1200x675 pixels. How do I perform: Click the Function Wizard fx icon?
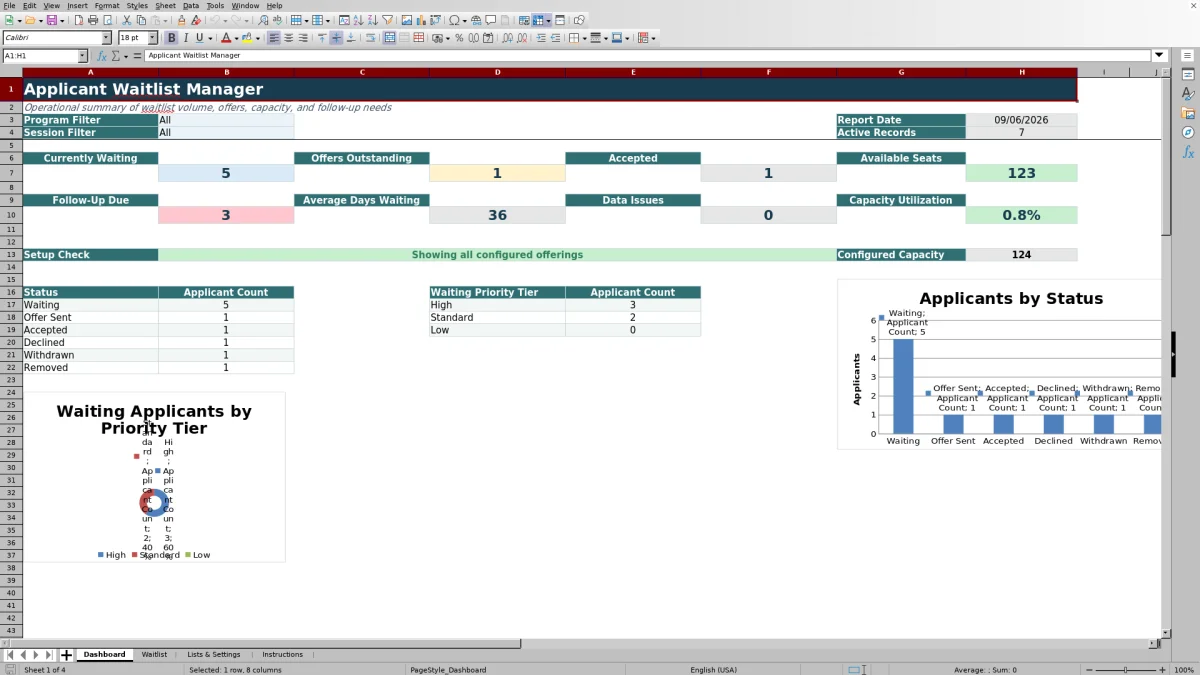(102, 56)
